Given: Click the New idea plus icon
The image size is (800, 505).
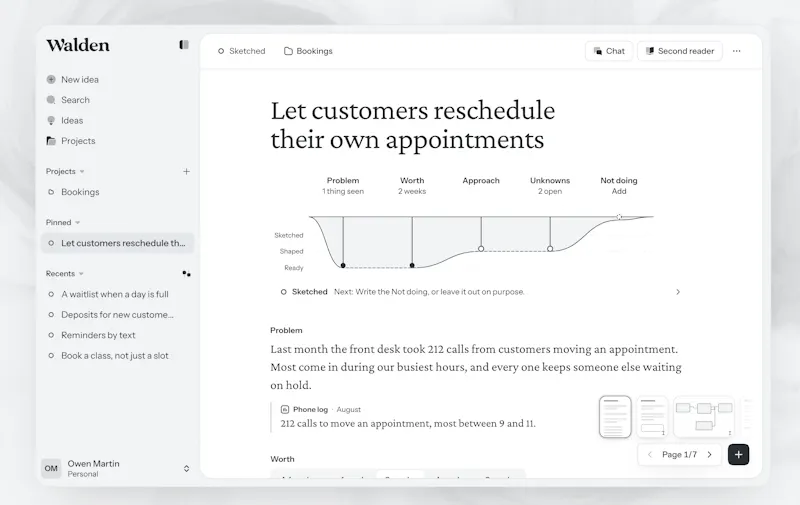Looking at the screenshot, I should 51,80.
